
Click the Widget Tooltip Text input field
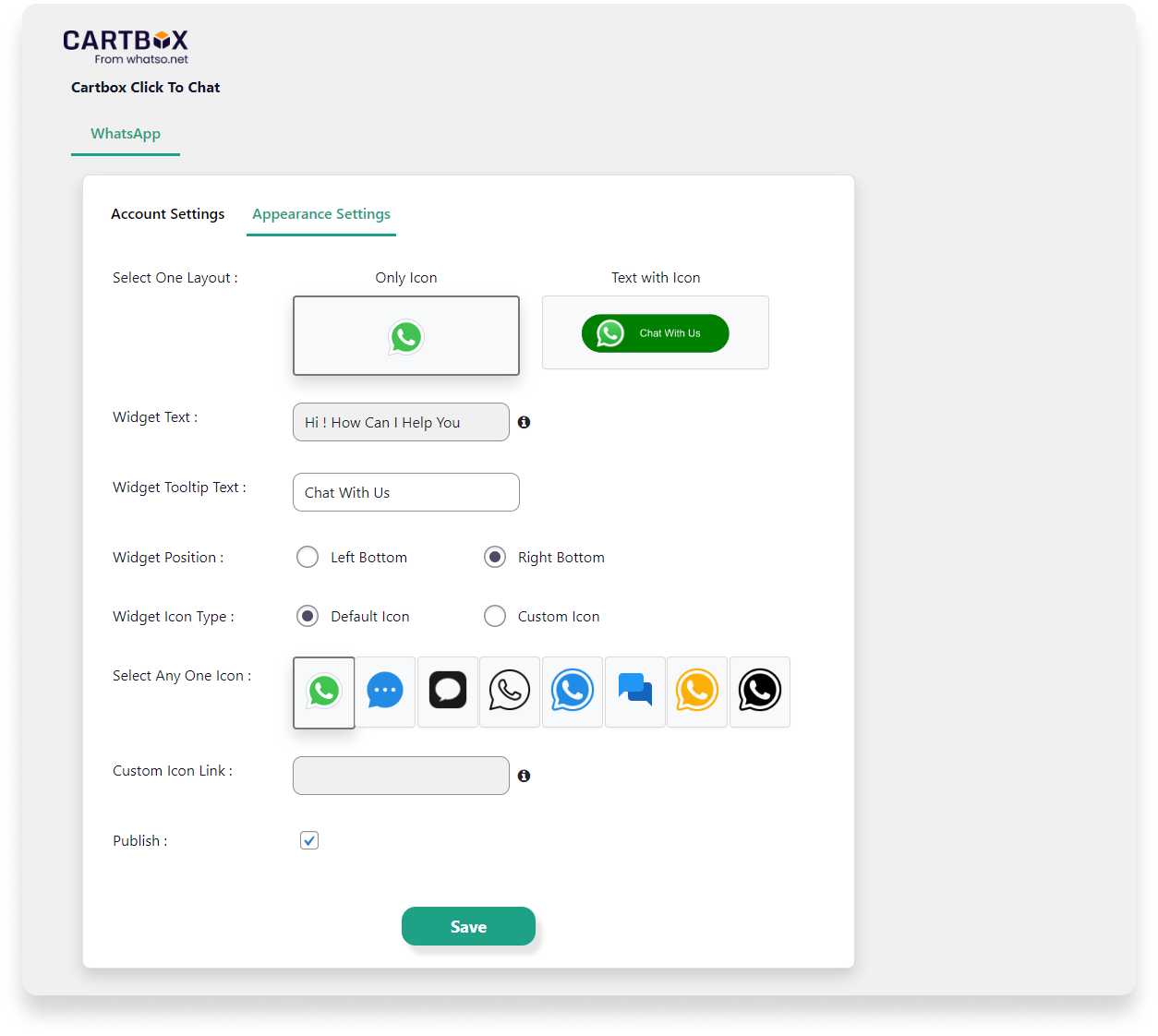[406, 492]
